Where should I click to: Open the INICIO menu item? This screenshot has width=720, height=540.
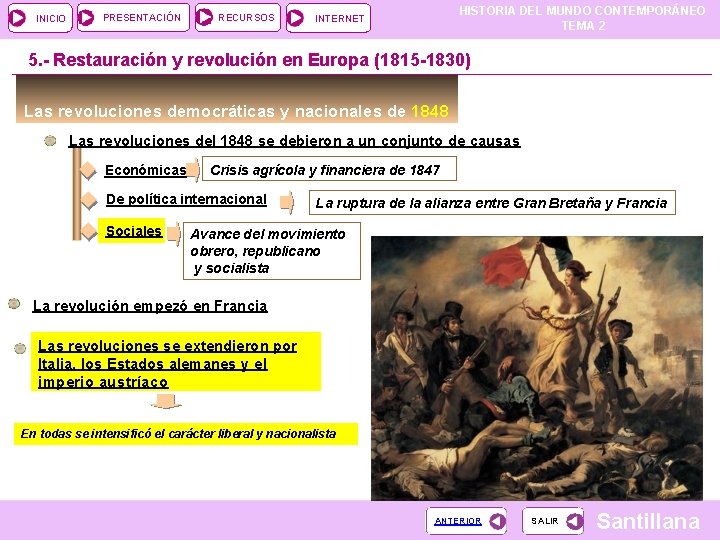click(x=40, y=18)
